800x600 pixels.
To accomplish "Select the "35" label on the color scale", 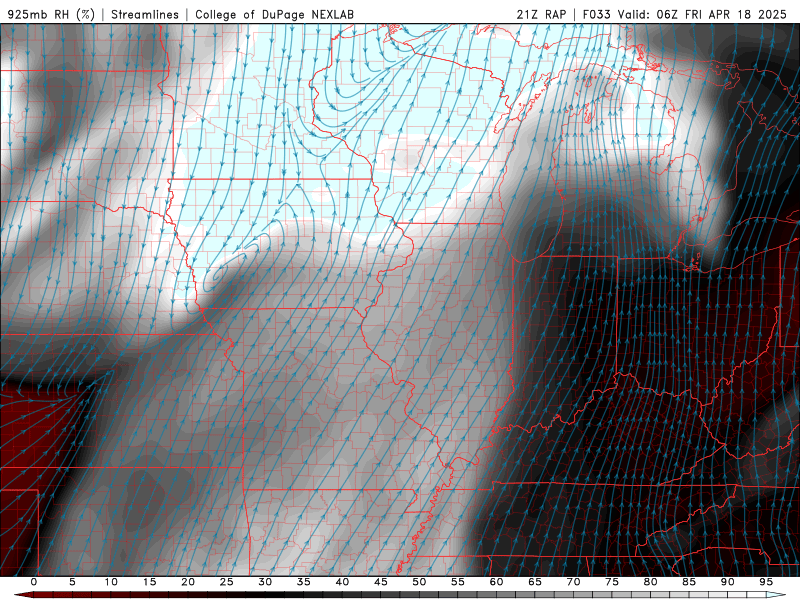I will 304,582.
